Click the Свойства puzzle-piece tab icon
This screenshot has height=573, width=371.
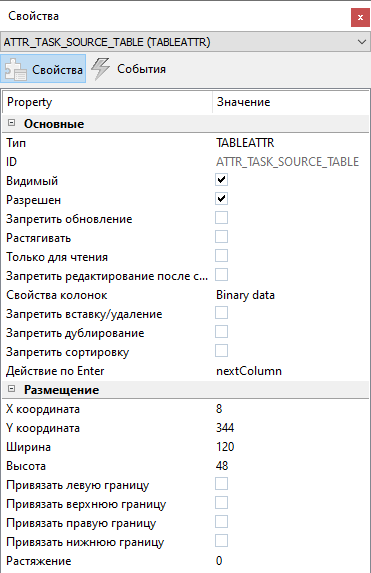pos(15,69)
